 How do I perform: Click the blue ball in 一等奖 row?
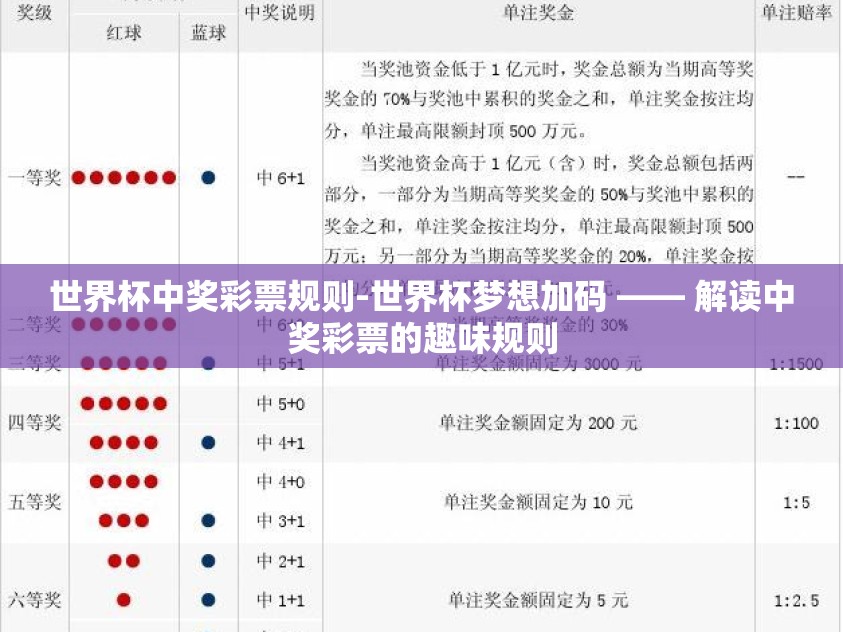208,177
